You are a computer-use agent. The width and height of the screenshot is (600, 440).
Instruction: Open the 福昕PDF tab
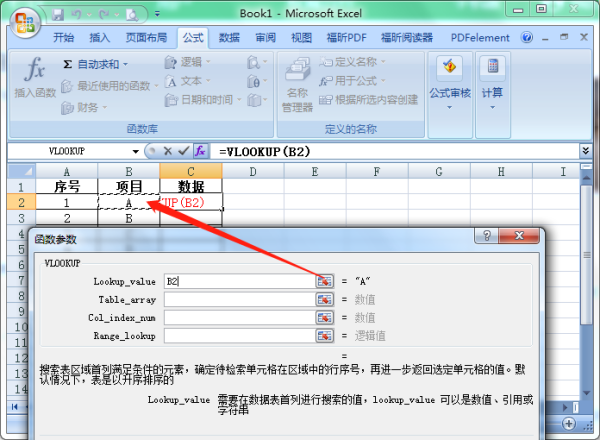click(x=346, y=37)
